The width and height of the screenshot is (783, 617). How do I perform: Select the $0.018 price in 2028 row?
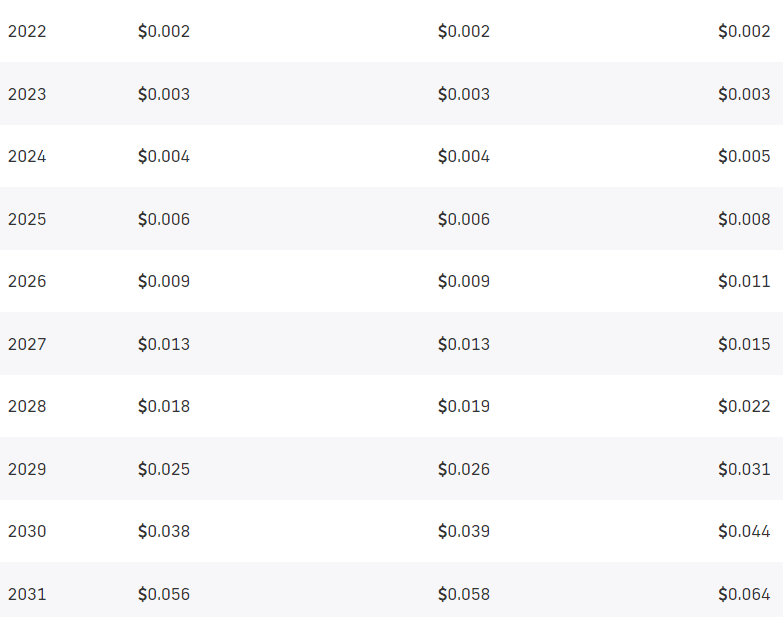click(x=164, y=406)
